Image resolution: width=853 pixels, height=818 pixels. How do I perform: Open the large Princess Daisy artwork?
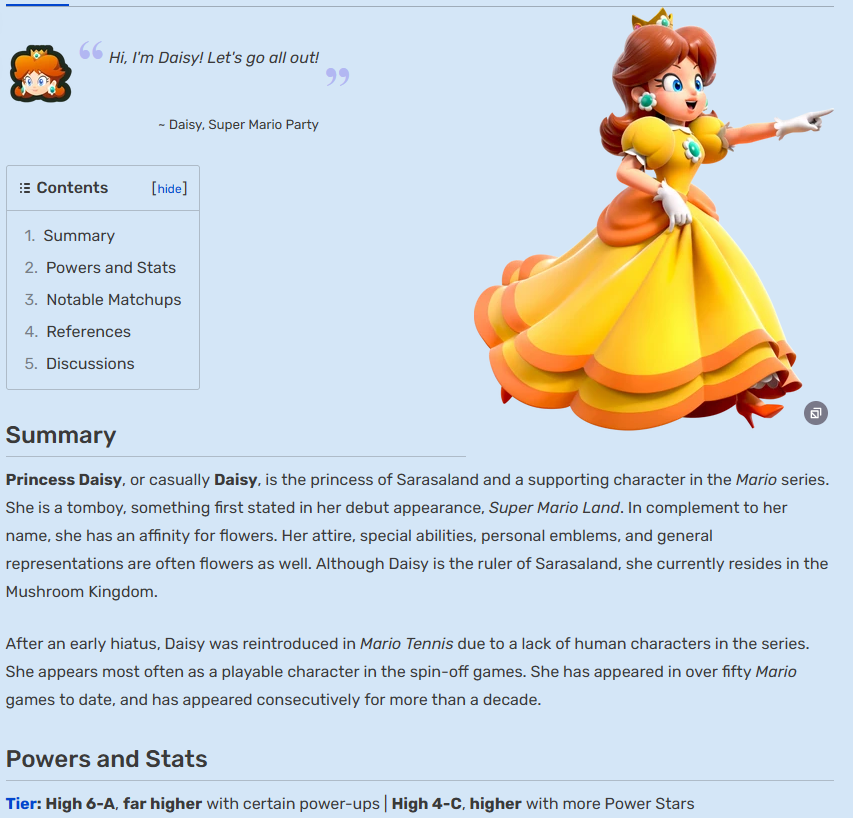(654, 219)
